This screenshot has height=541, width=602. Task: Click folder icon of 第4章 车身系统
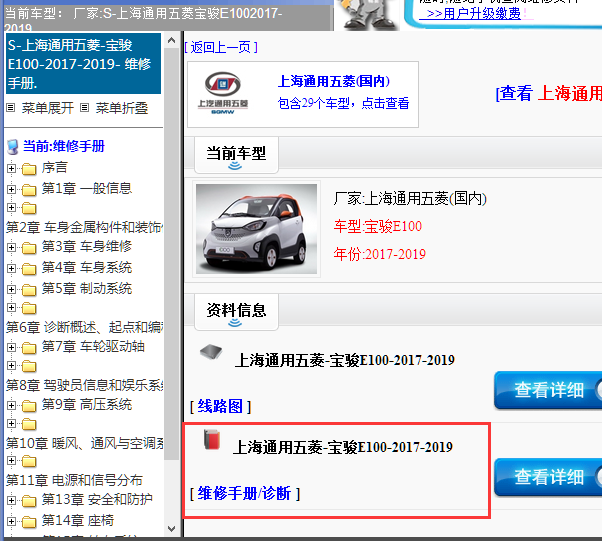pyautogui.click(x=29, y=269)
